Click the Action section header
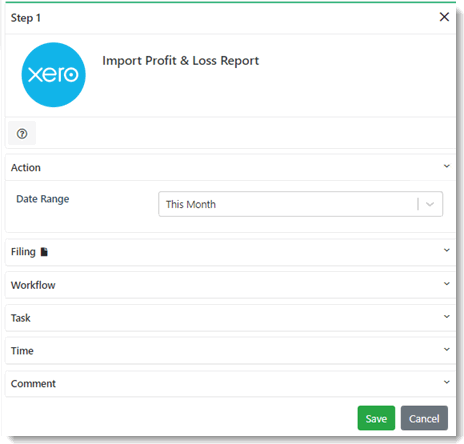Image resolution: width=464 pixels, height=444 pixels. 230,167
